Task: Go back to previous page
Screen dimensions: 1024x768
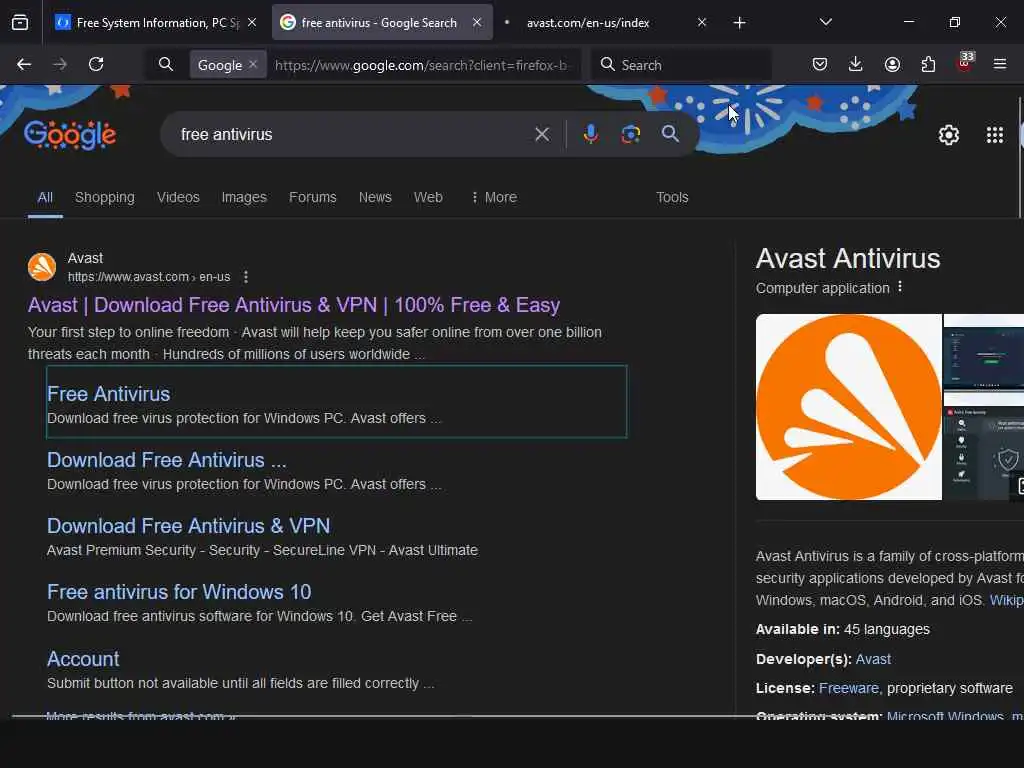Action: (24, 64)
